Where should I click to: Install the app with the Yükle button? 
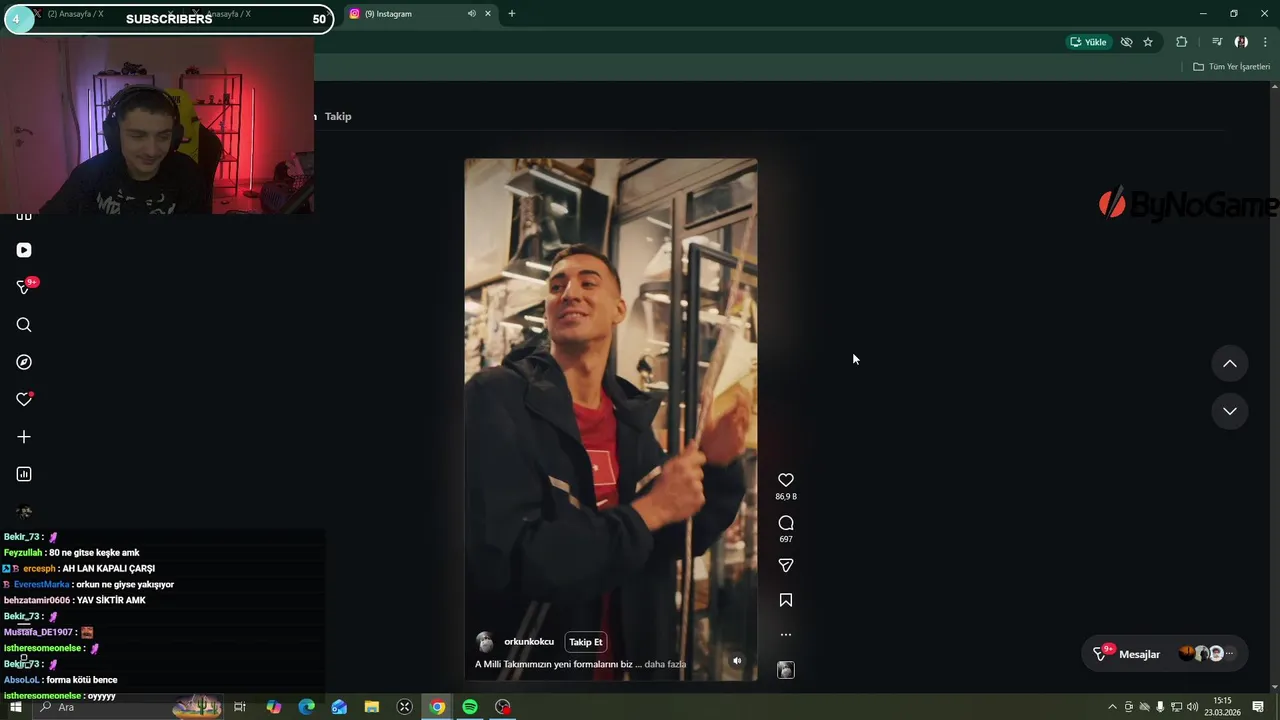point(1088,42)
